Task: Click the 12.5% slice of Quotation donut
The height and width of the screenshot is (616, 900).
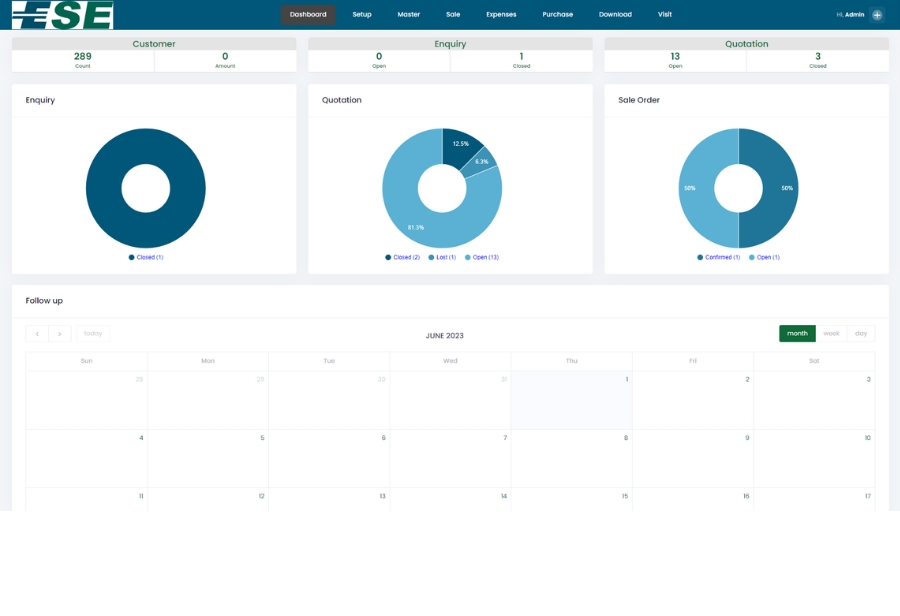Action: (x=460, y=144)
